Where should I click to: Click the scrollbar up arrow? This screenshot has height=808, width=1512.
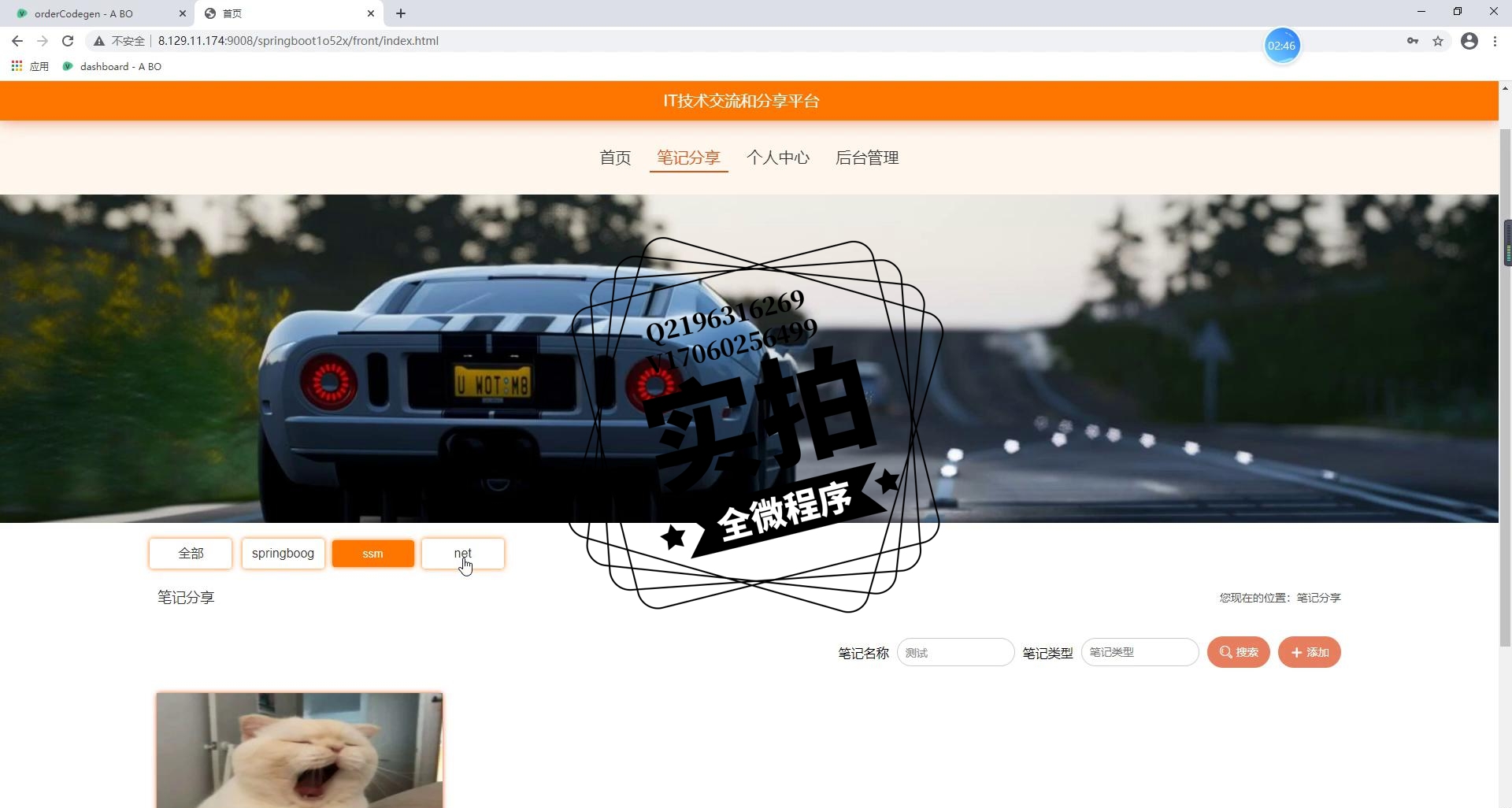[x=1505, y=87]
